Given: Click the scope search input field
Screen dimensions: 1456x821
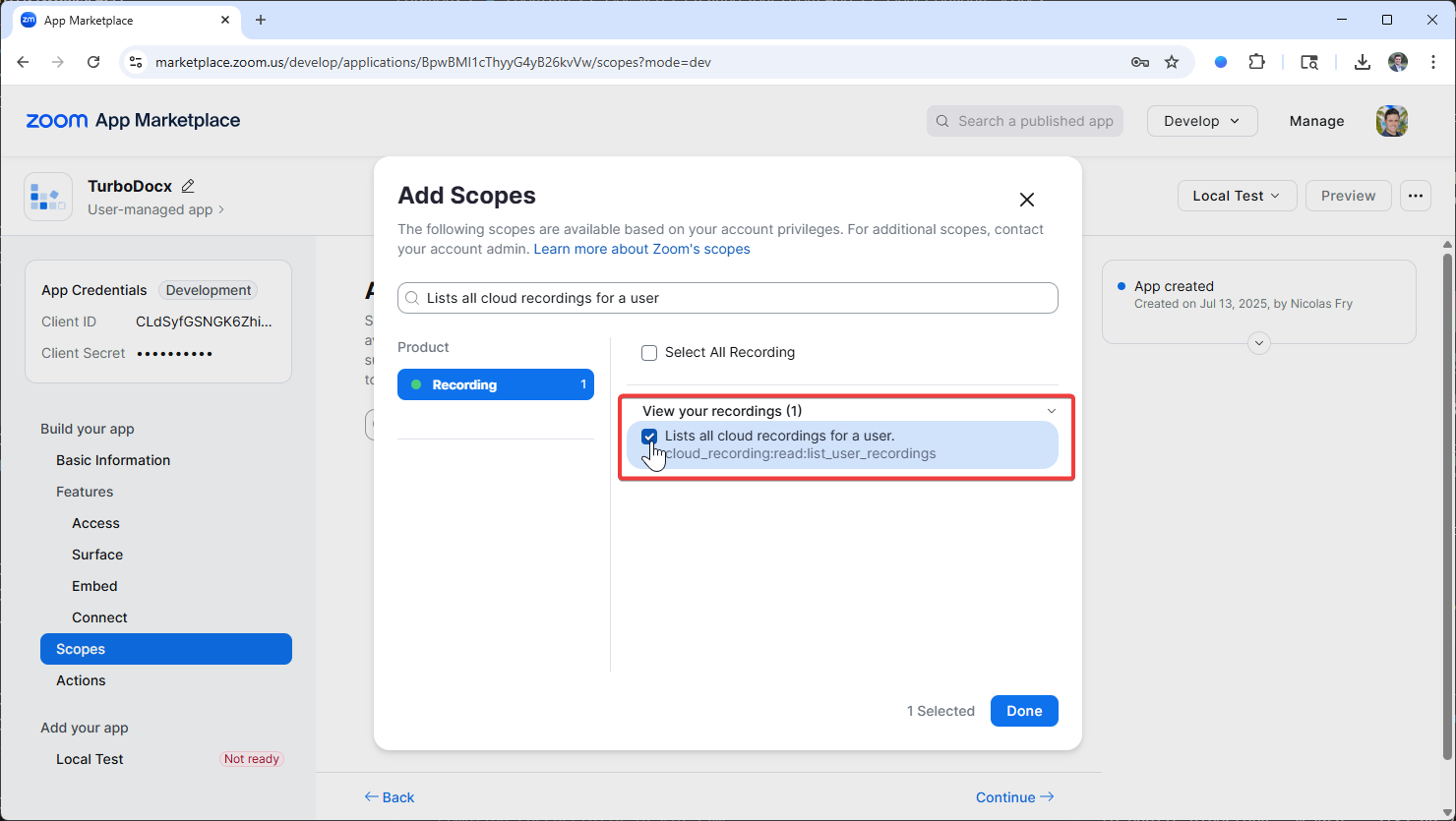Looking at the screenshot, I should pos(728,298).
